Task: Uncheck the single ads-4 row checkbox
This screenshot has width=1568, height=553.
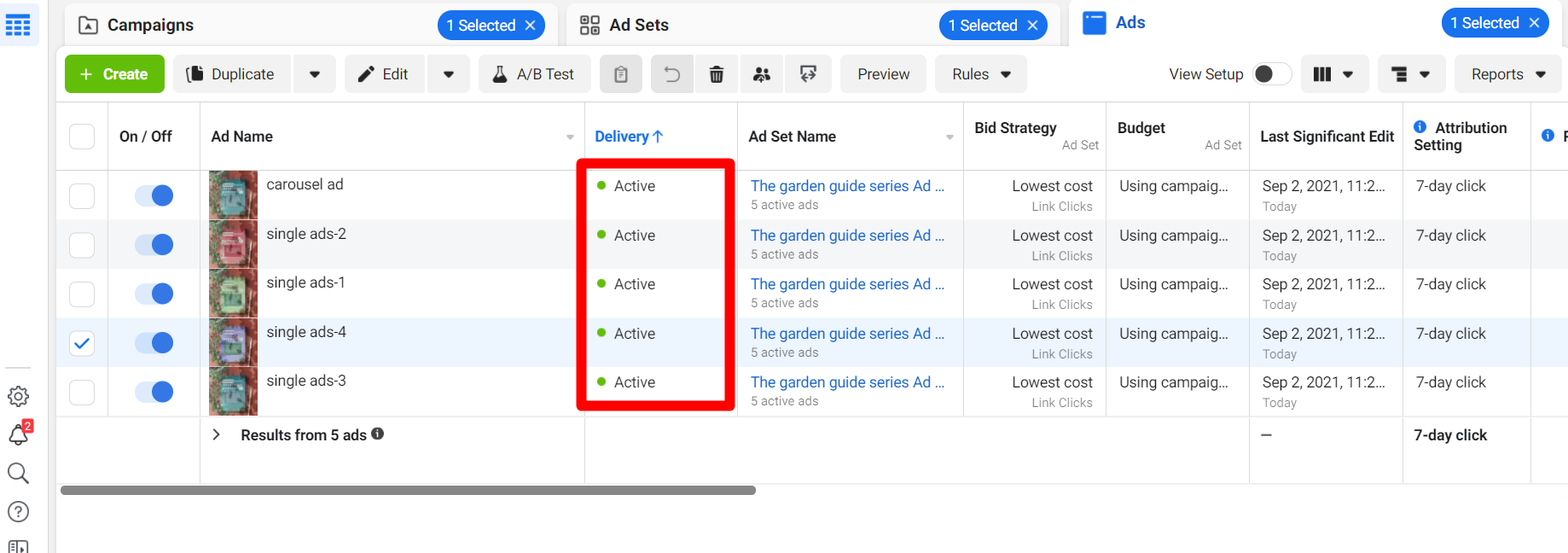Action: click(x=82, y=343)
